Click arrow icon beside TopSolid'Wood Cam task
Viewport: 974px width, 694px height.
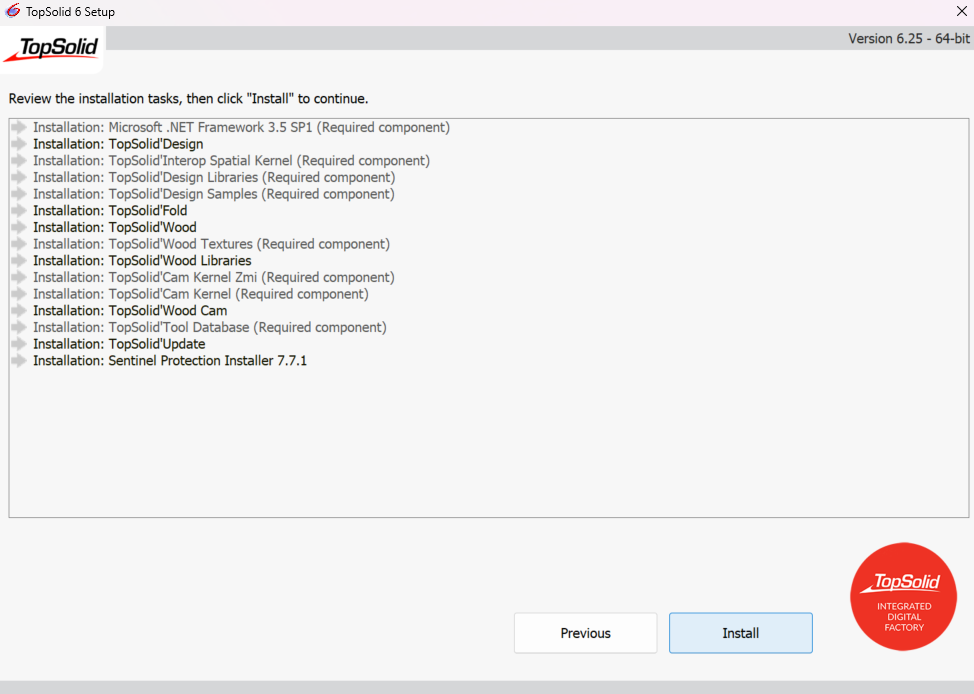tap(19, 311)
